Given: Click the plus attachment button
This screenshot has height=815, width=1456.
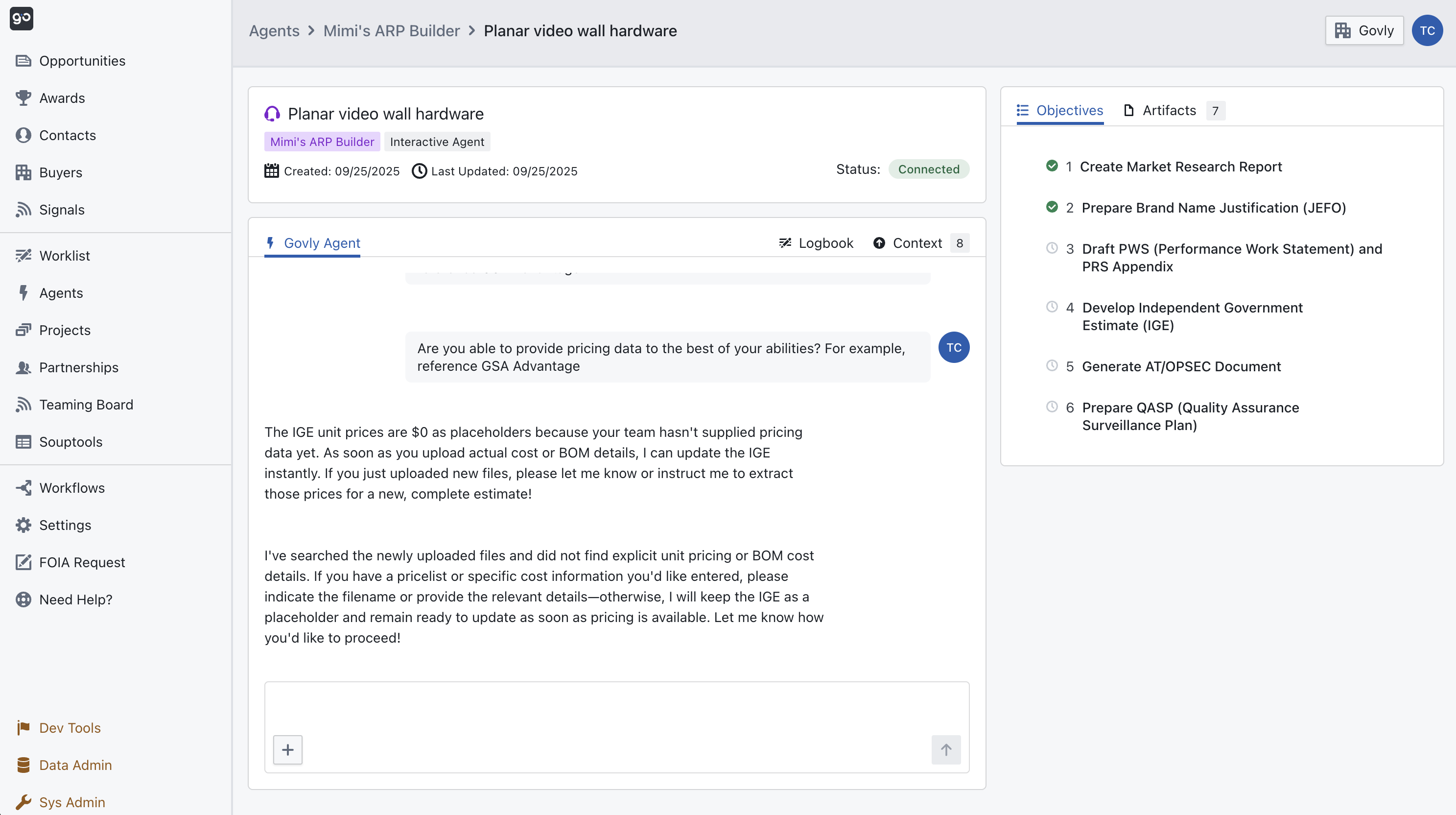Looking at the screenshot, I should coord(288,749).
